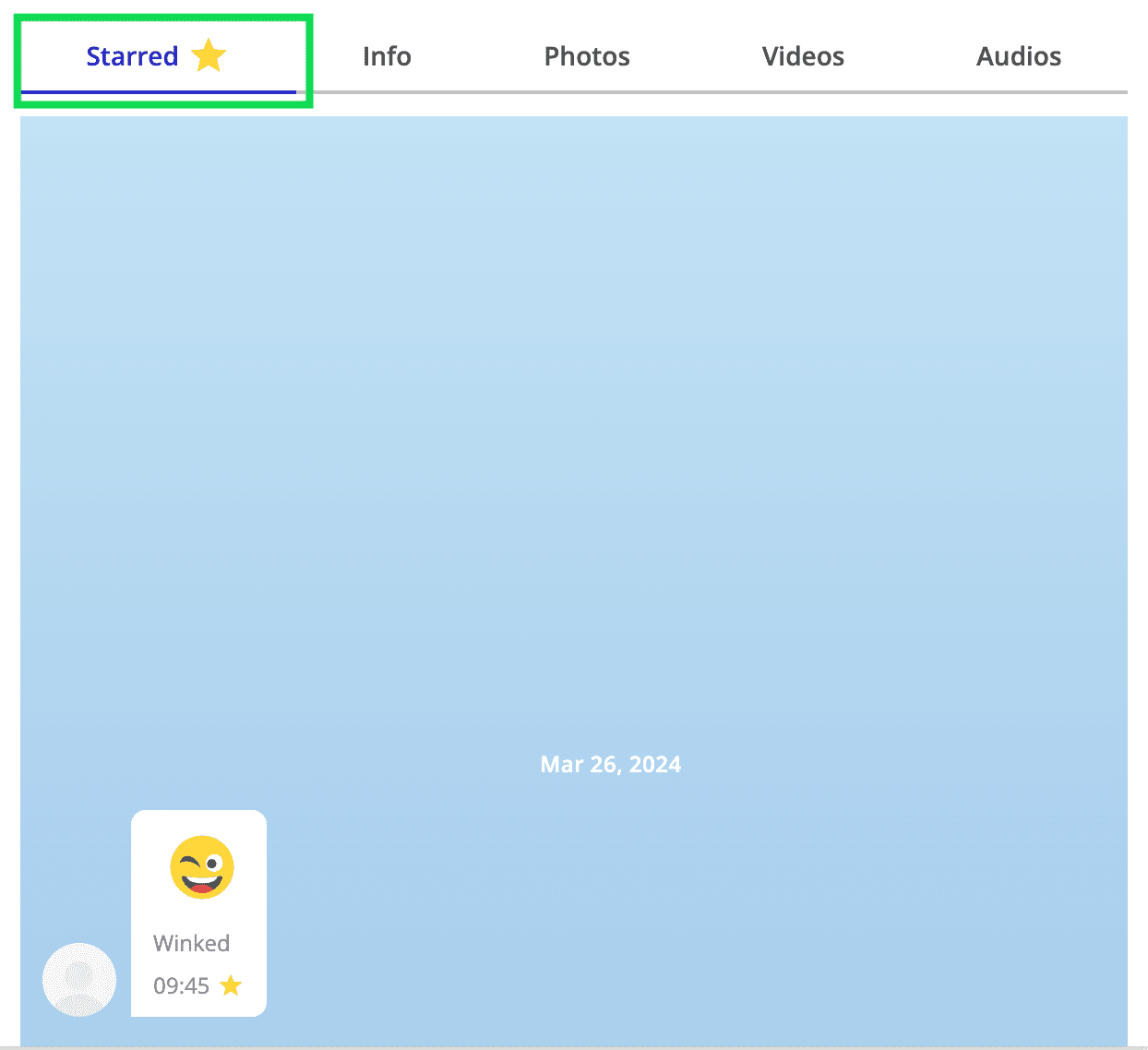Click the star icon beside Starred

tap(209, 56)
